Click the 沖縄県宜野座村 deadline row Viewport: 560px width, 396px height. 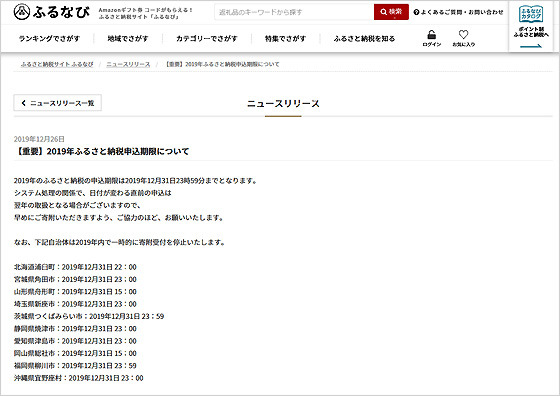point(79,378)
